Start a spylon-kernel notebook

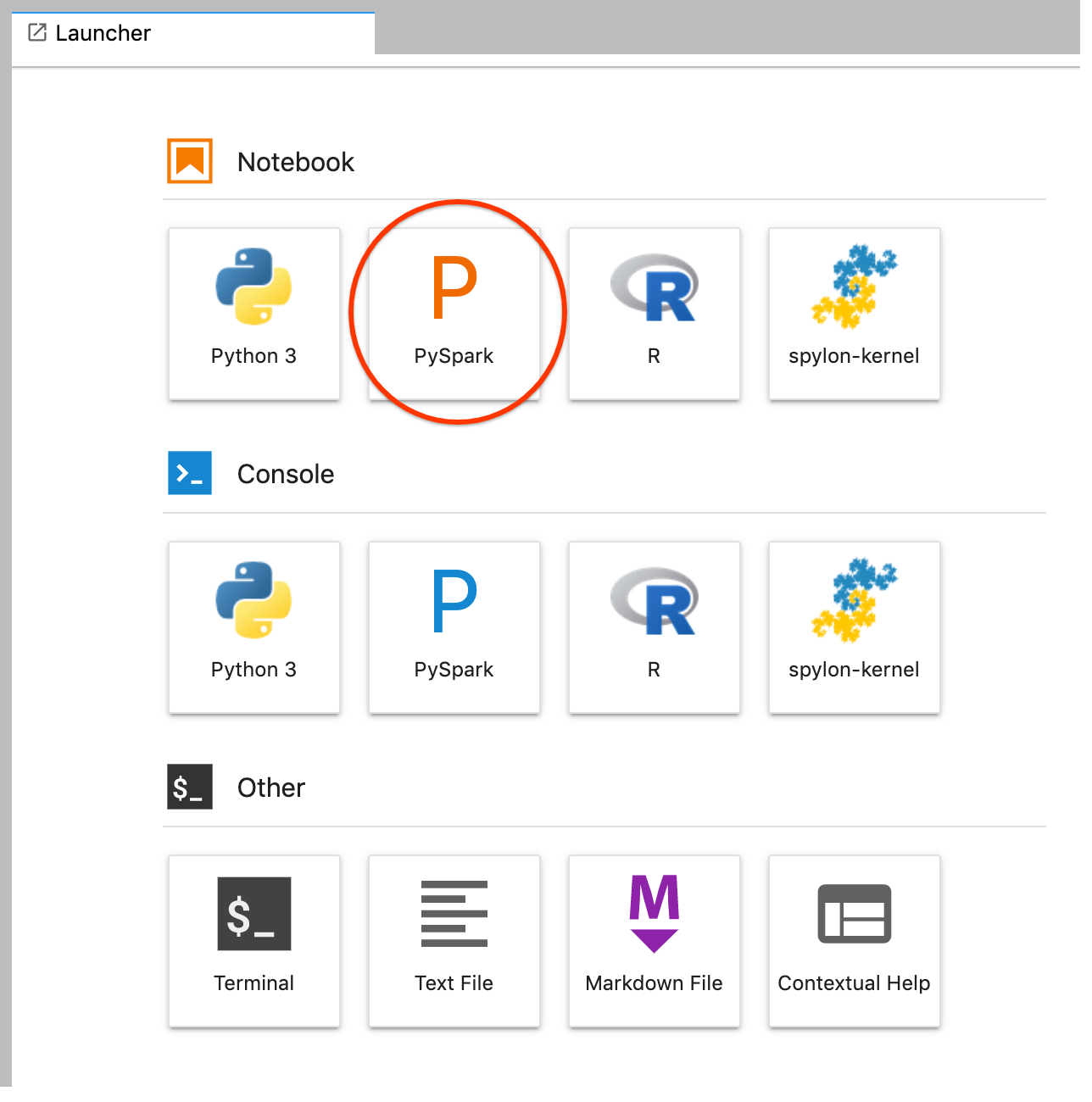pos(854,313)
